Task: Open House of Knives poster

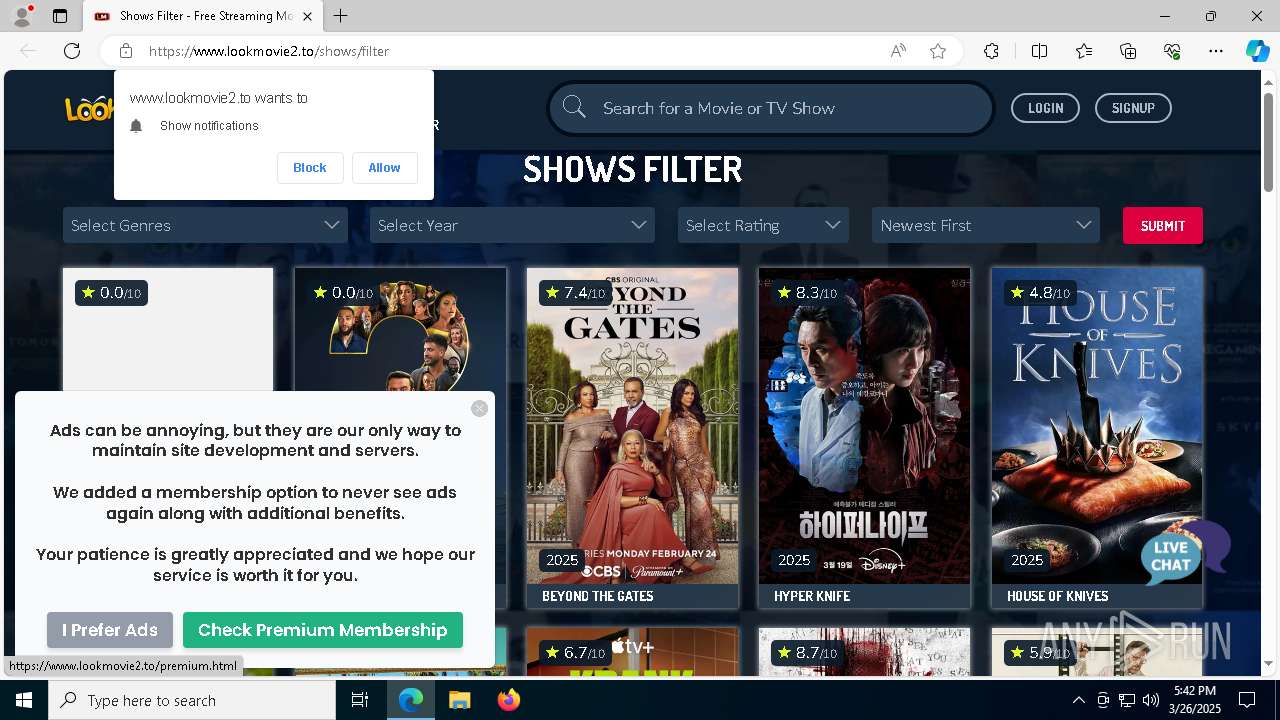Action: [x=1097, y=425]
